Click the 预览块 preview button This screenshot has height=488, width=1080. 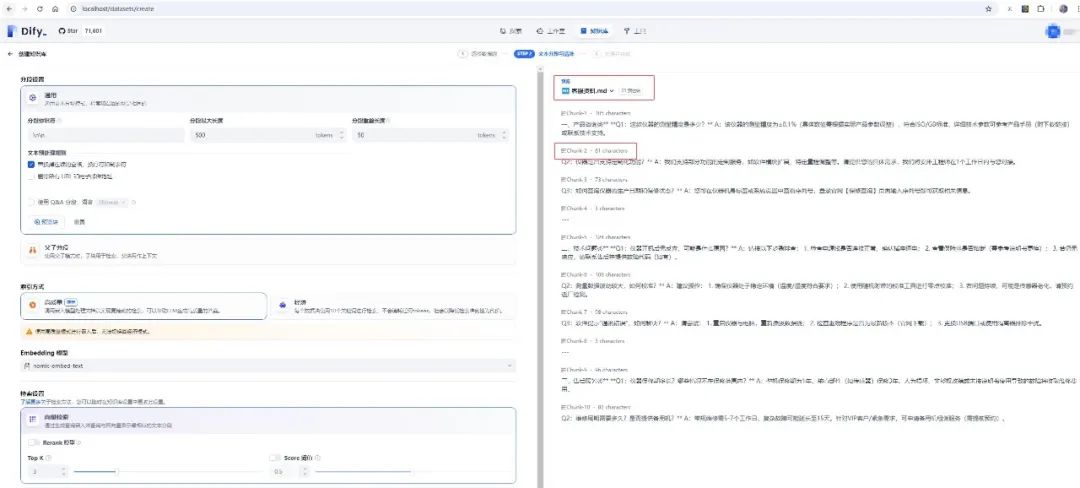coord(46,222)
